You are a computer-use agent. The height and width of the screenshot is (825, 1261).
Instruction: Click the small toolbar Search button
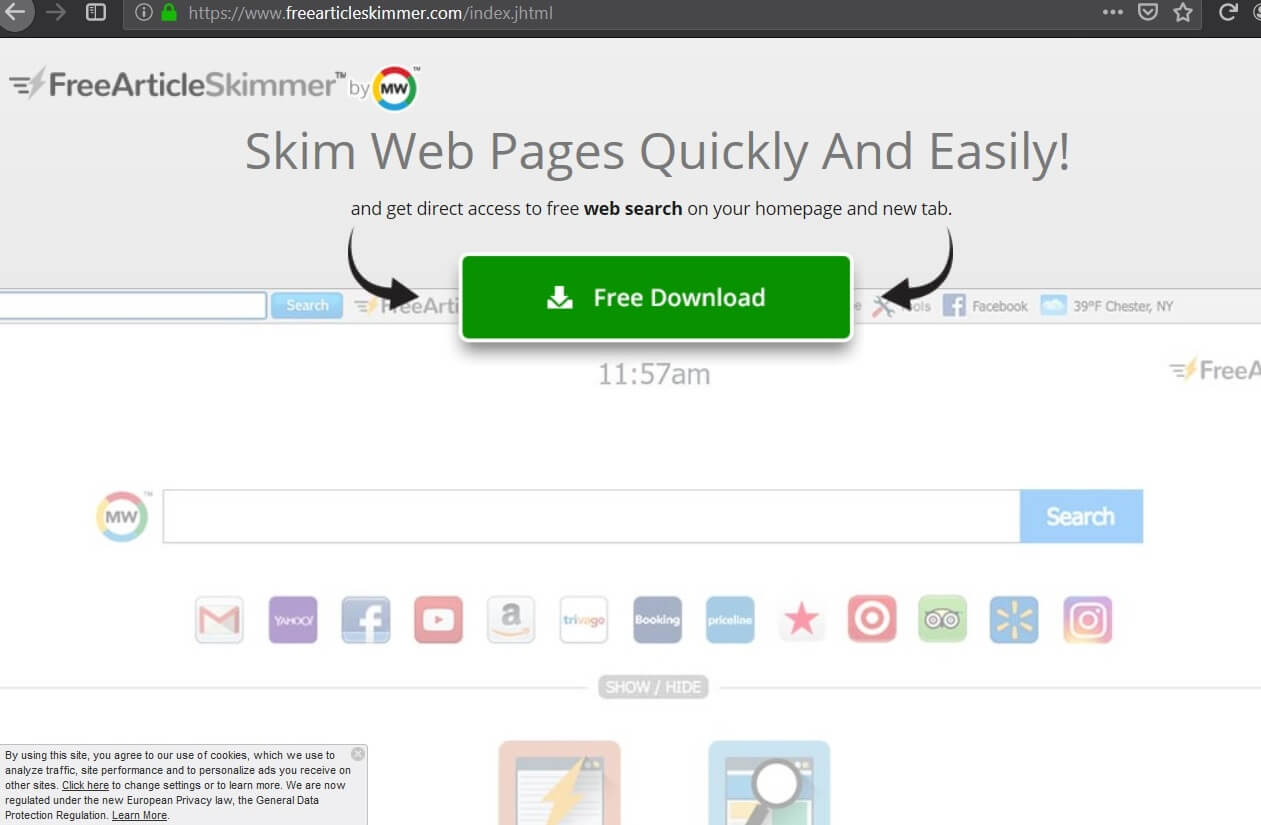307,306
